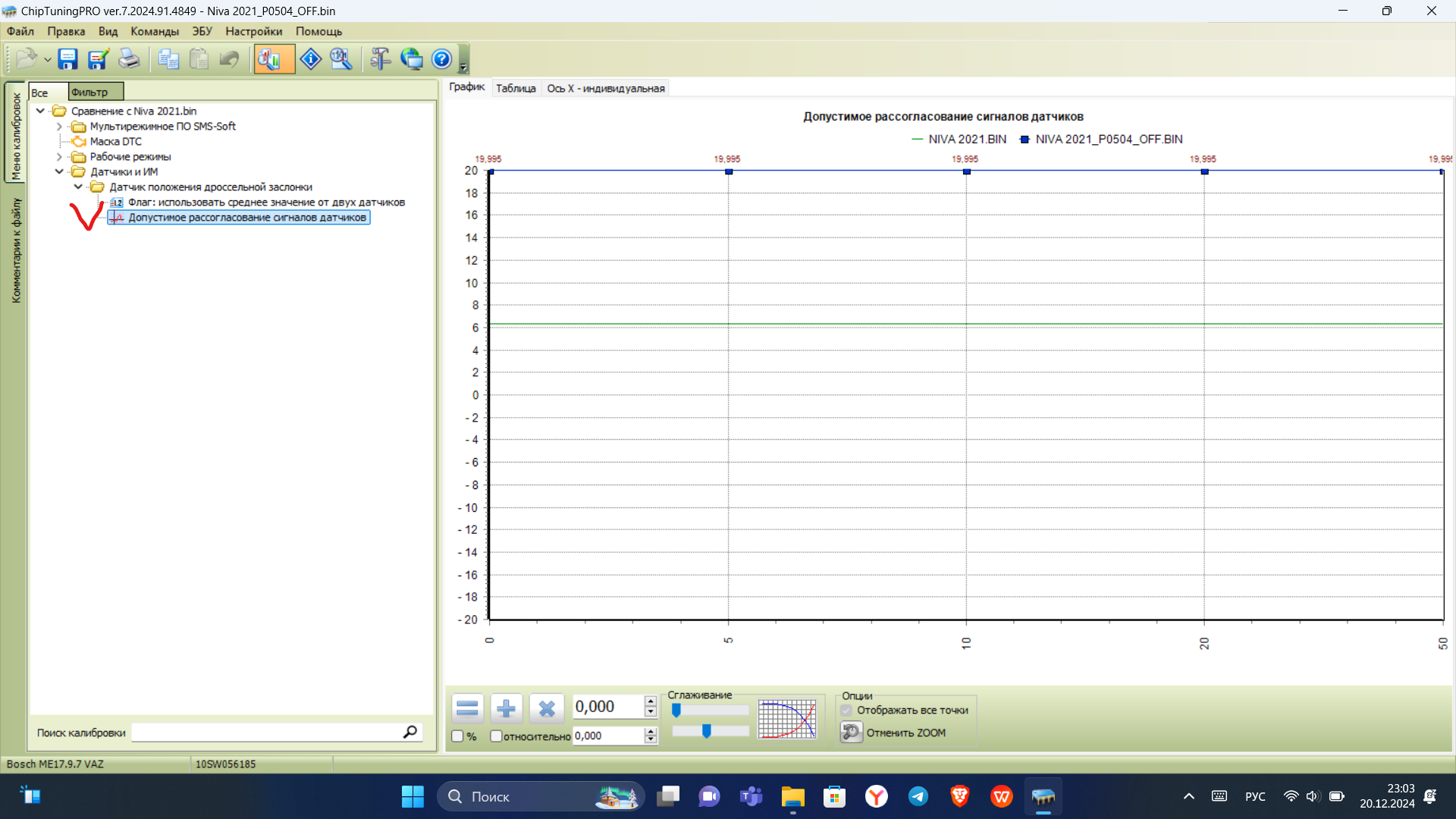Open the hex search magnifier icon

pos(340,59)
